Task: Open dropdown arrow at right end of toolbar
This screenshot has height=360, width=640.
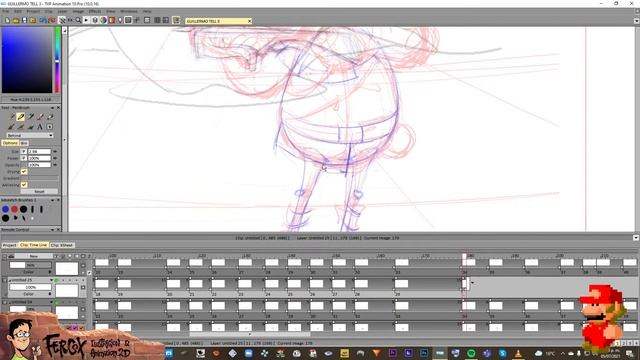Action: (636, 21)
